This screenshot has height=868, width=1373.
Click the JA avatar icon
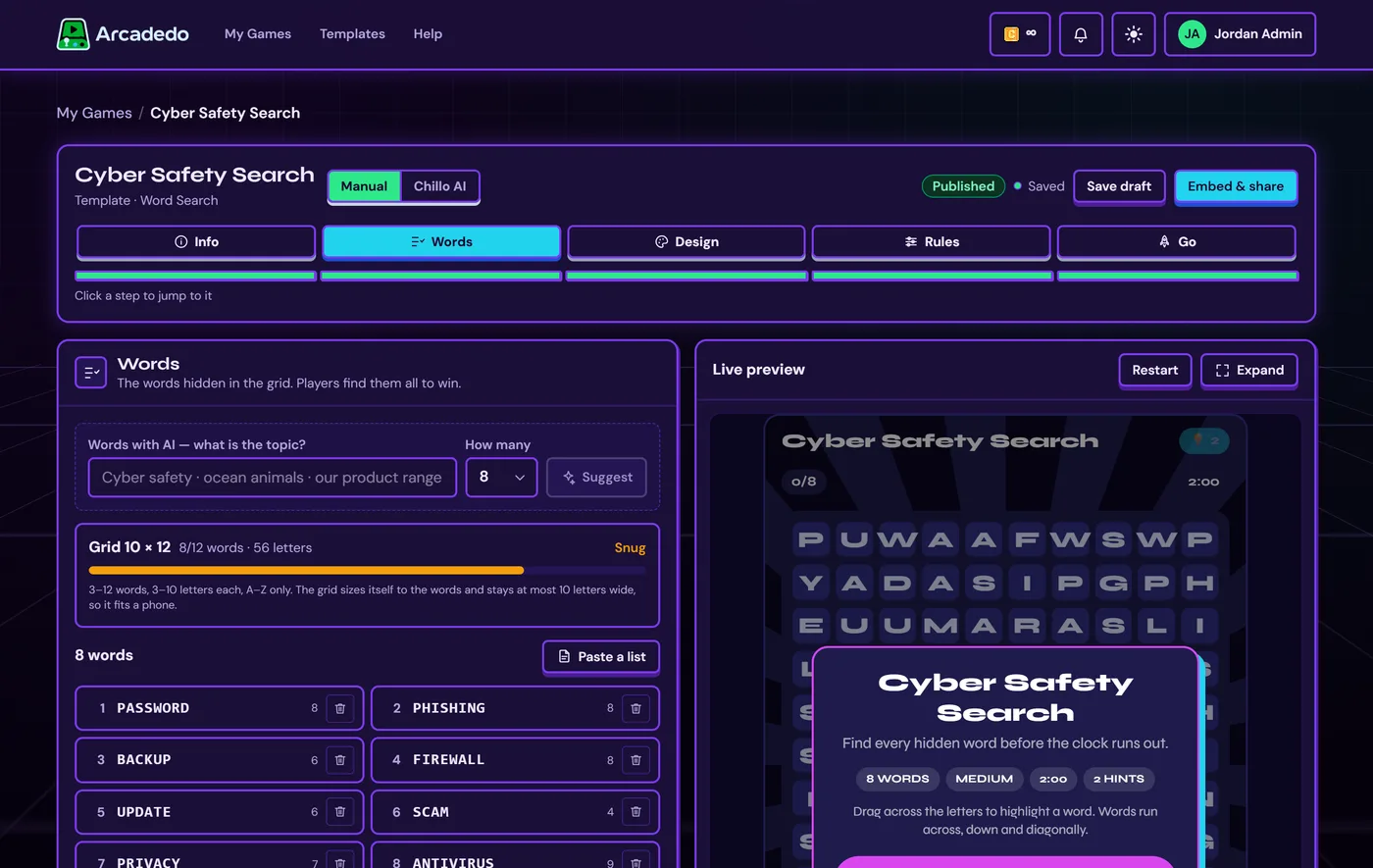coord(1192,34)
